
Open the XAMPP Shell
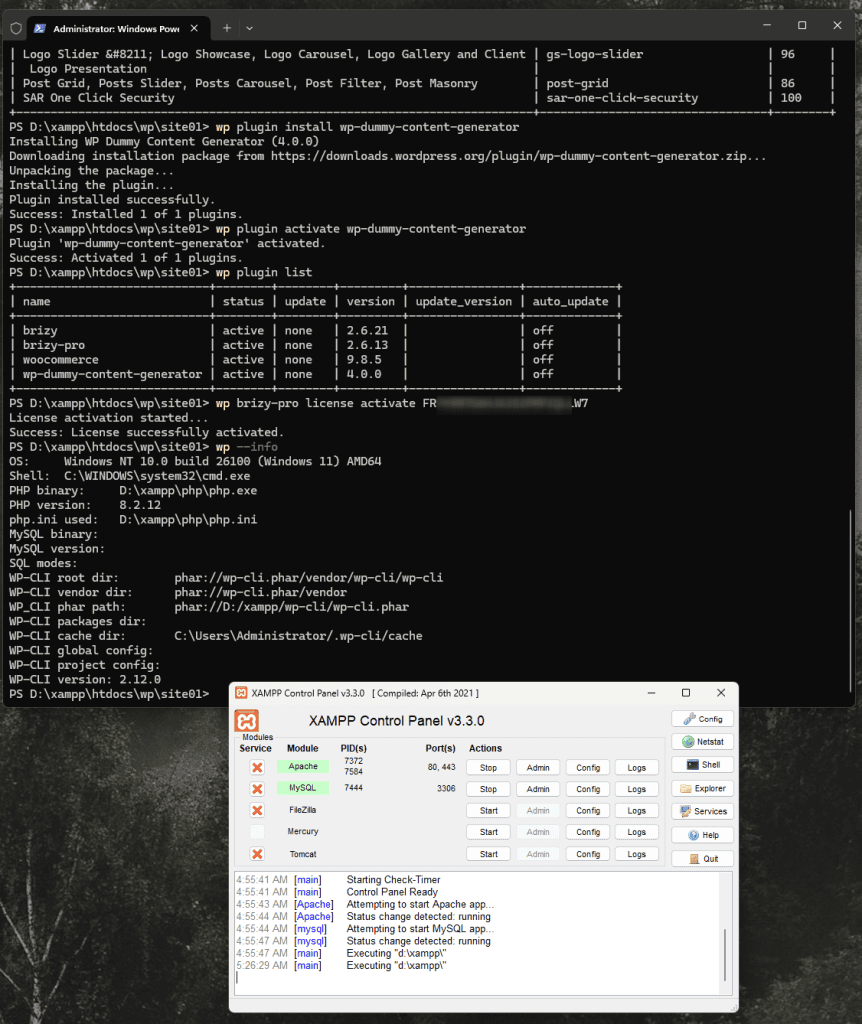point(703,765)
